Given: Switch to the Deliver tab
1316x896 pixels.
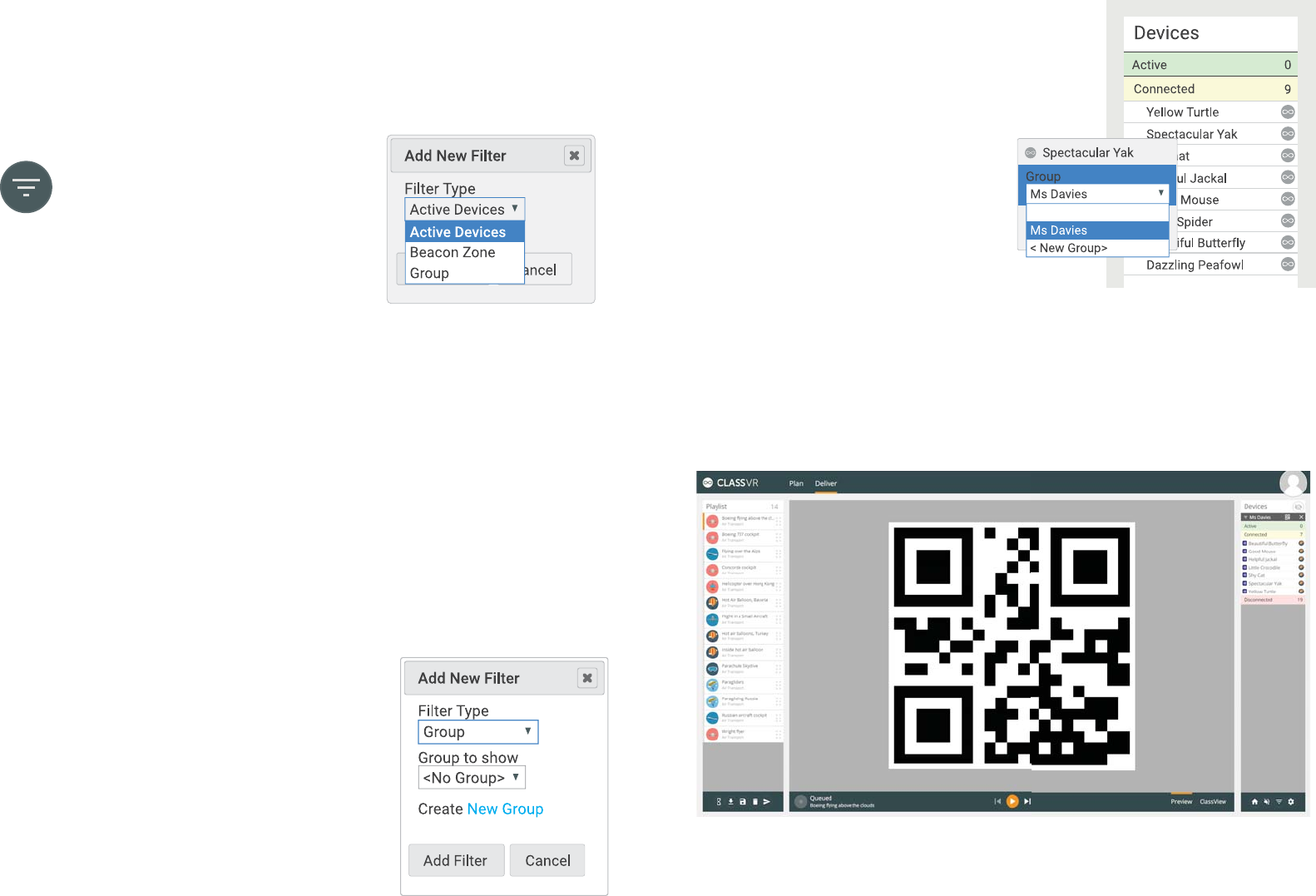Looking at the screenshot, I should [826, 483].
